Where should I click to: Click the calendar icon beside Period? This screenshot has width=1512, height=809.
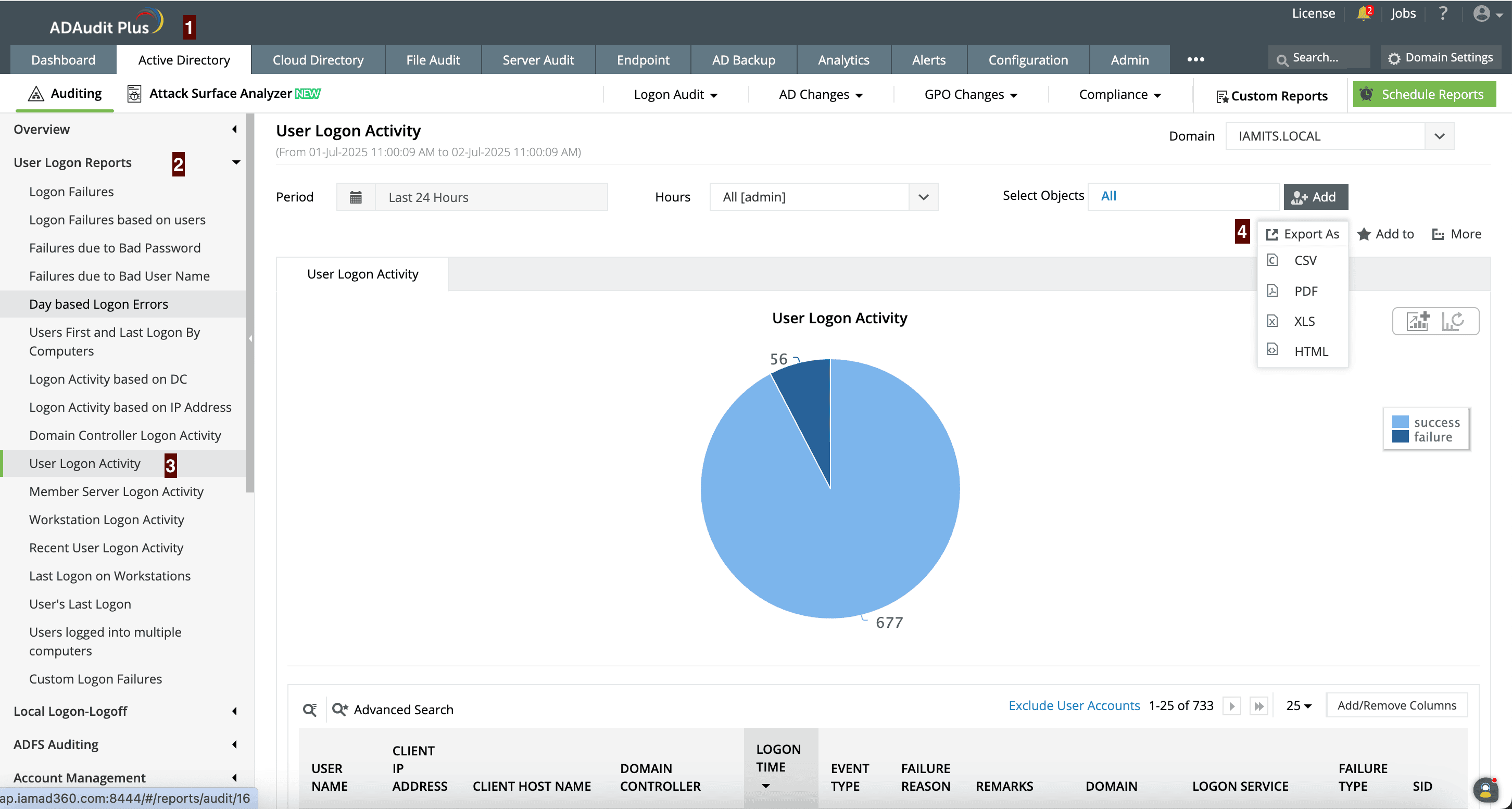point(356,197)
